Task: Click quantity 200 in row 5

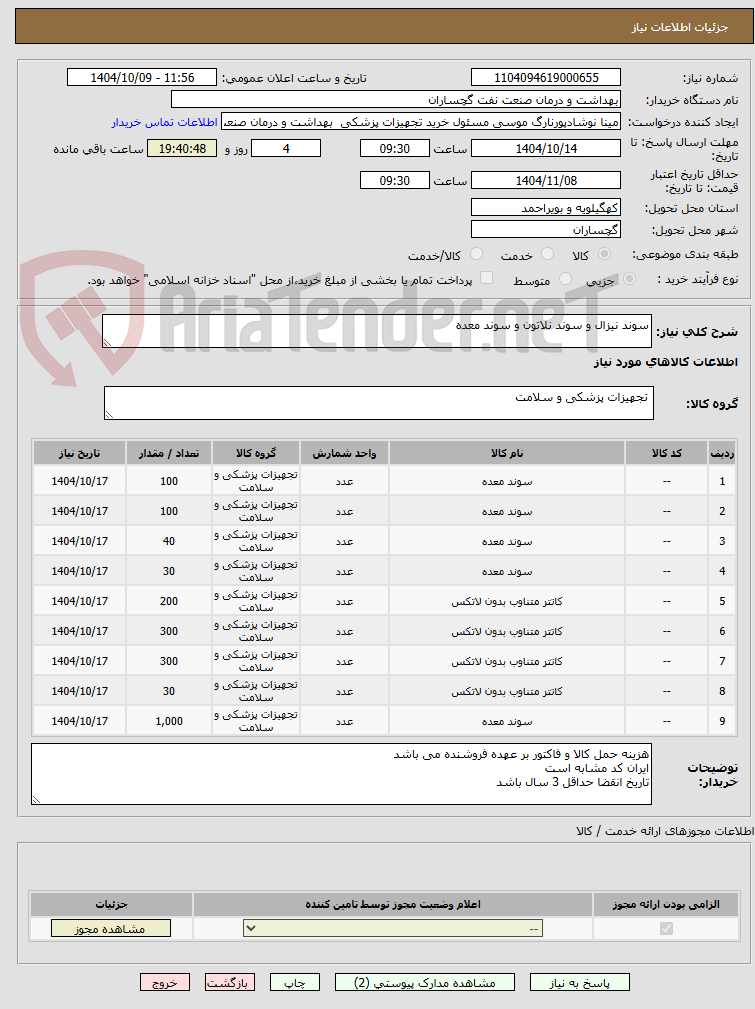Action: tap(169, 601)
